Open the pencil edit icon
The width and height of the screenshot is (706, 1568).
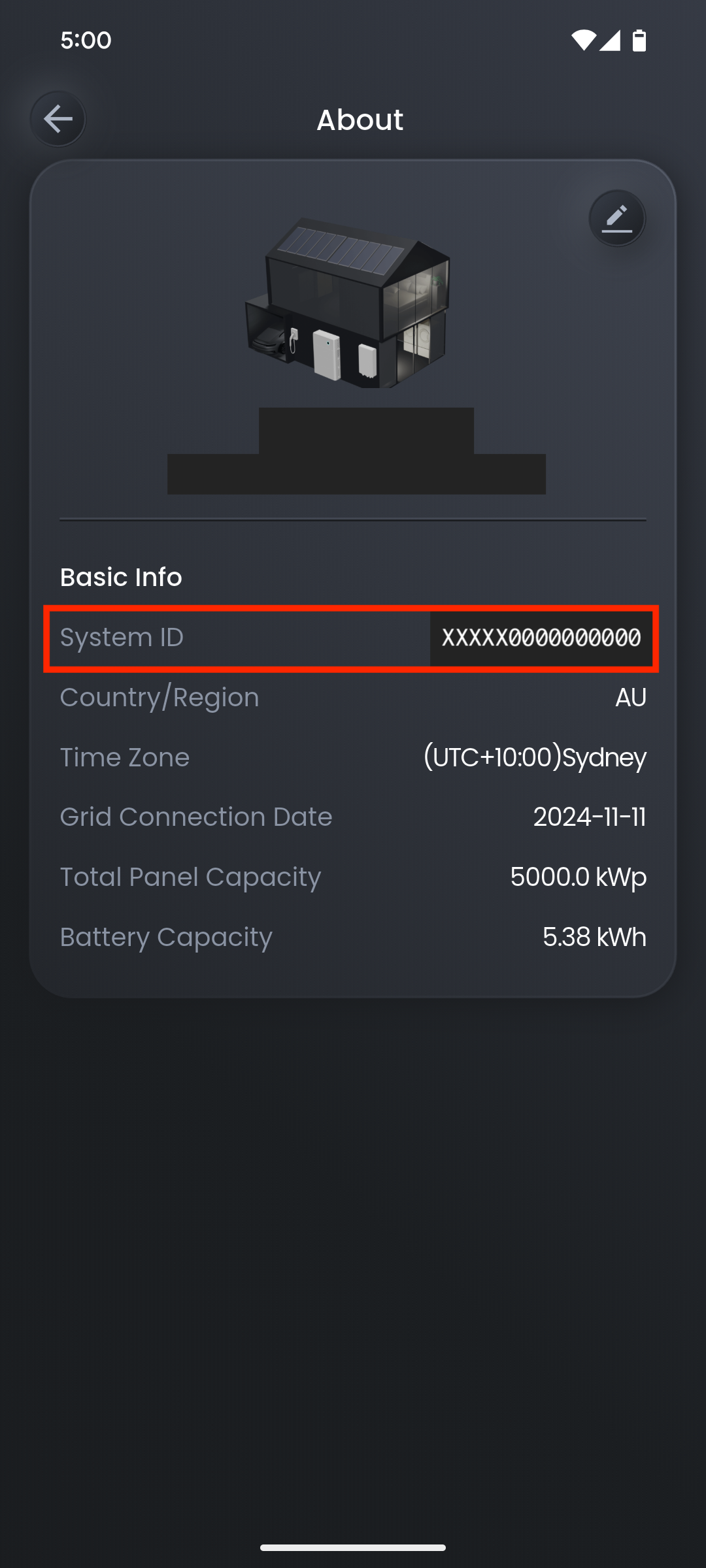[x=617, y=218]
